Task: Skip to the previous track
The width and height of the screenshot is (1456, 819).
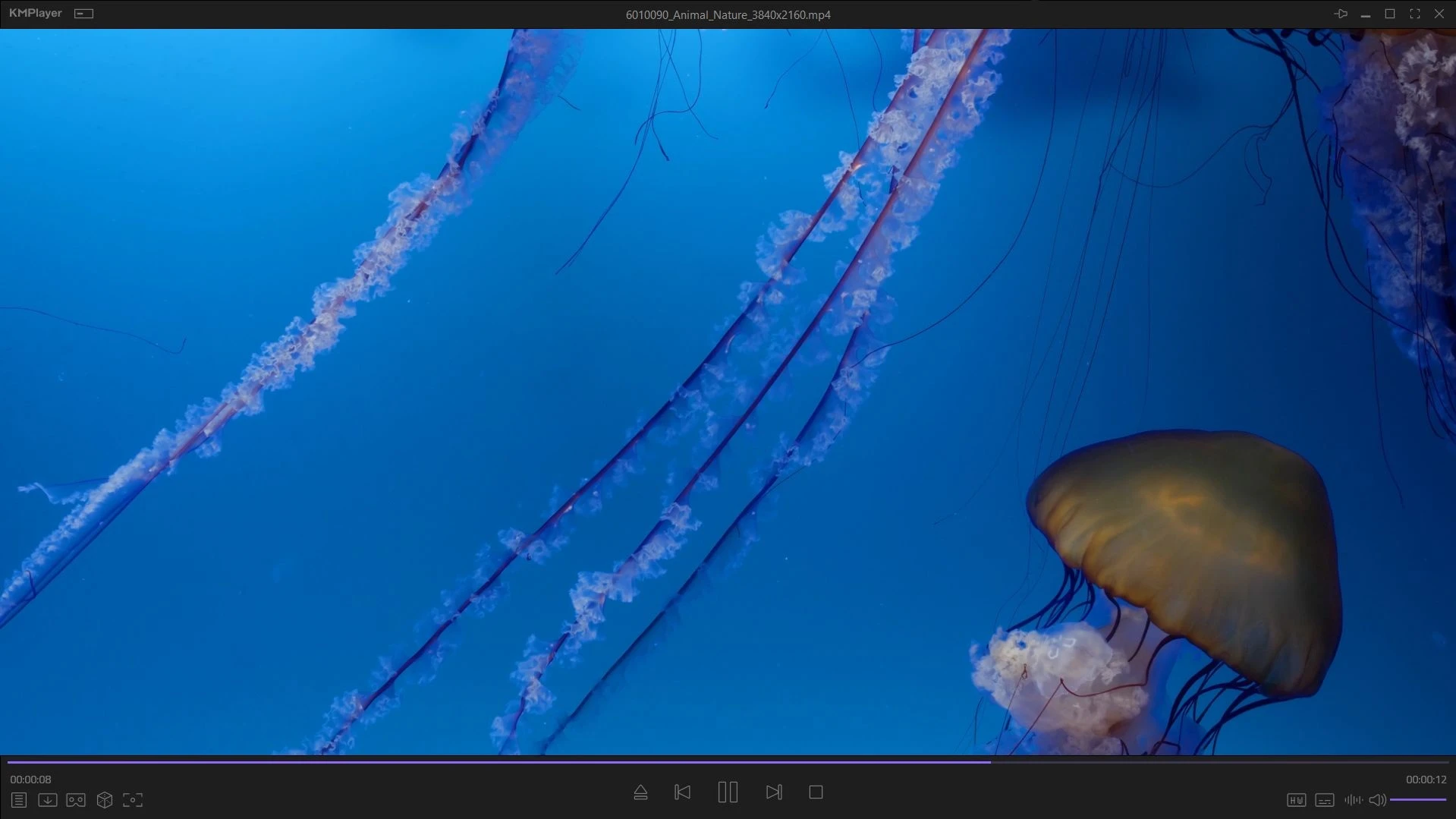Action: point(682,792)
